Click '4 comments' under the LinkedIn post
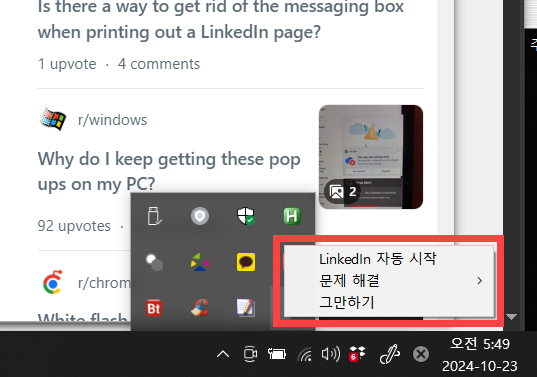Screen dimensions: 537x377 159,64
